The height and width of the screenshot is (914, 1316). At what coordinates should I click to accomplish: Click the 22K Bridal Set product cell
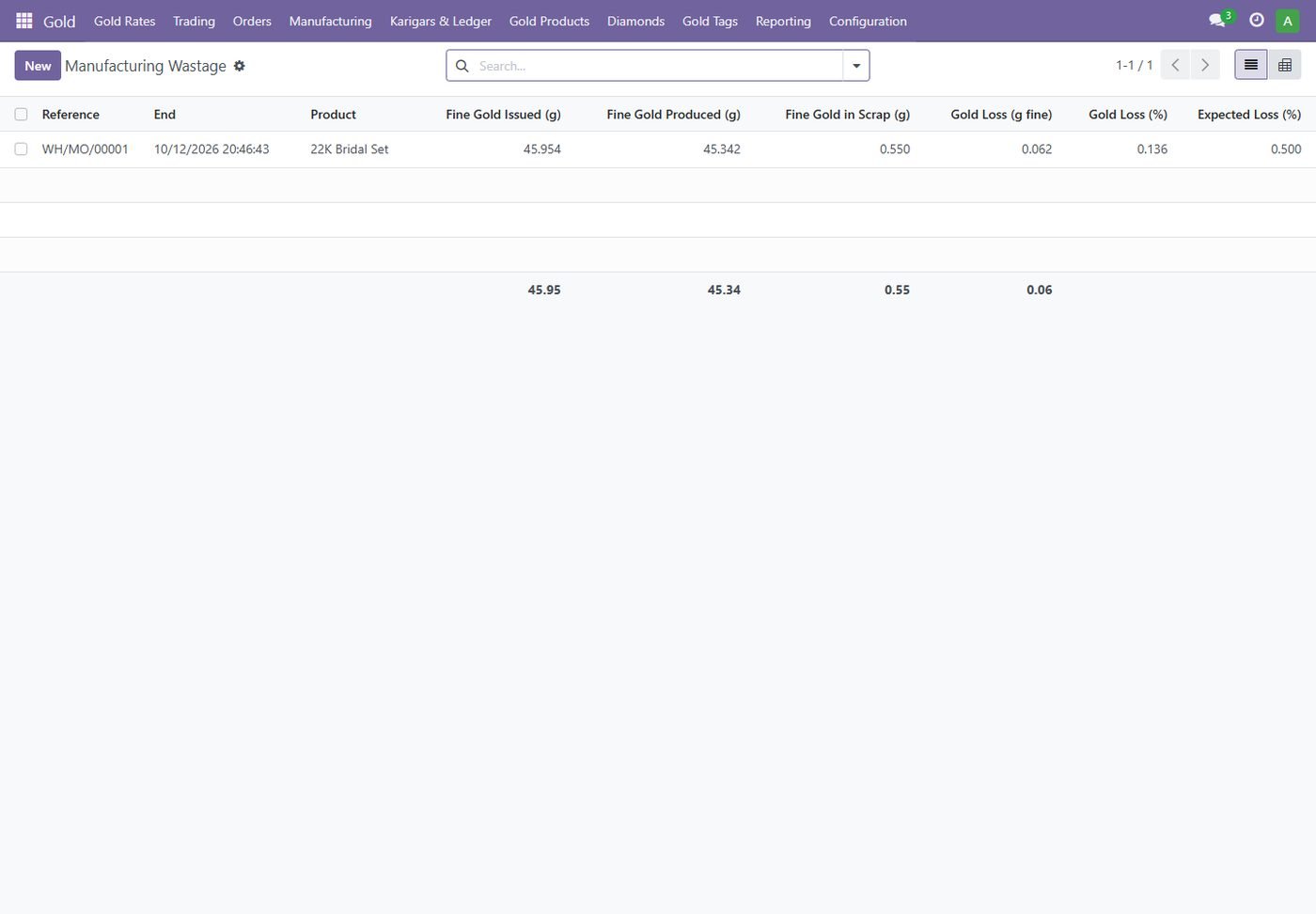[x=350, y=150]
